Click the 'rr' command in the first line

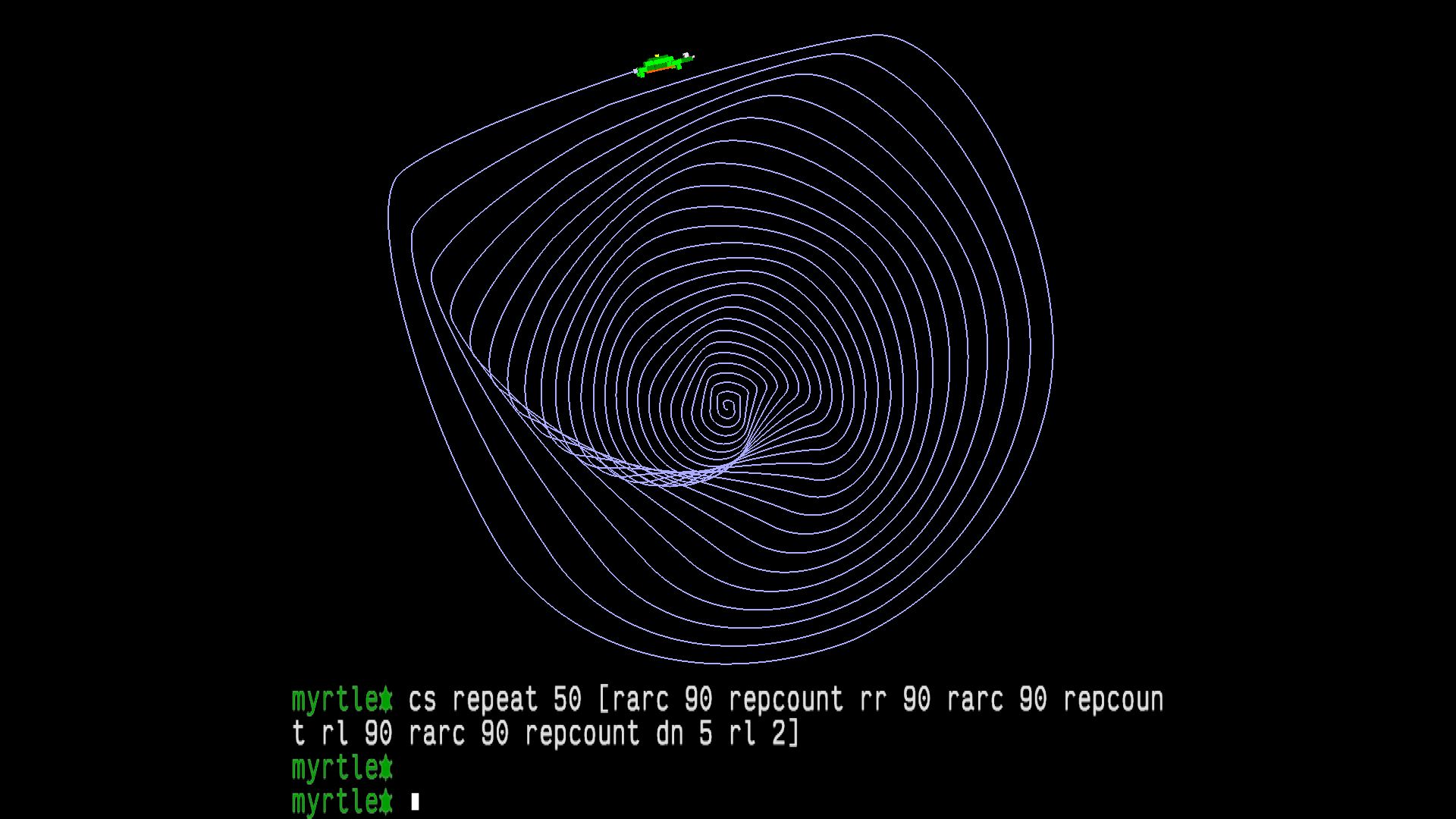(x=873, y=699)
